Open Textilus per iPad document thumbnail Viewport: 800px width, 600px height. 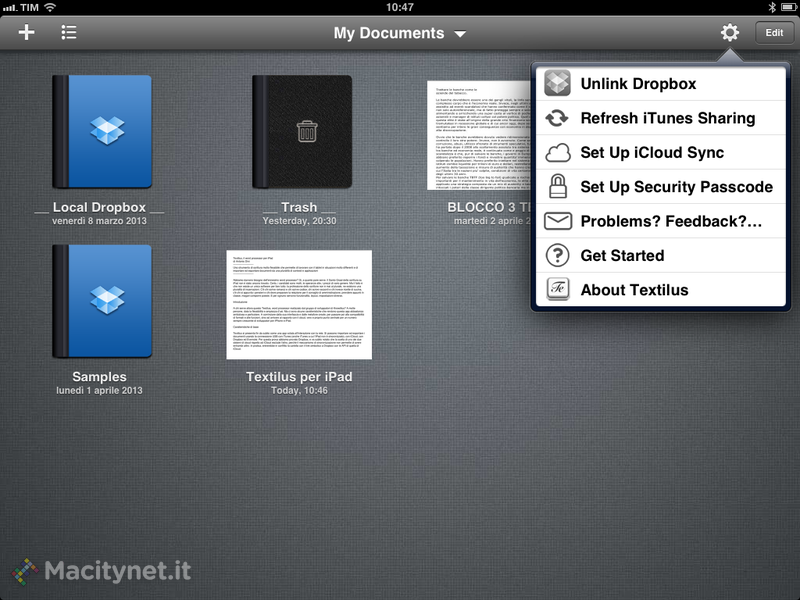pyautogui.click(x=299, y=305)
